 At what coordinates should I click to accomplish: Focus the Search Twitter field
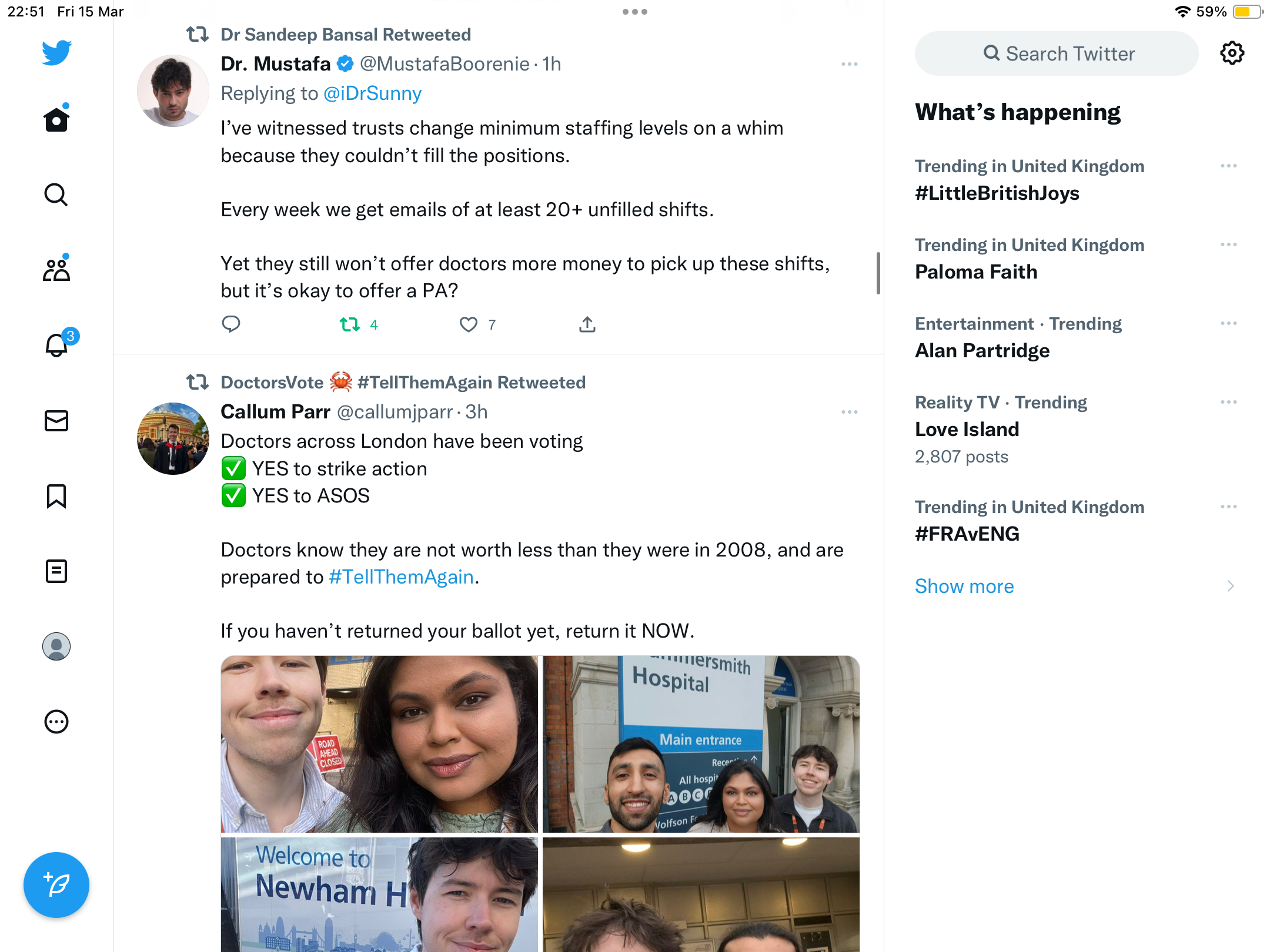(x=1057, y=53)
